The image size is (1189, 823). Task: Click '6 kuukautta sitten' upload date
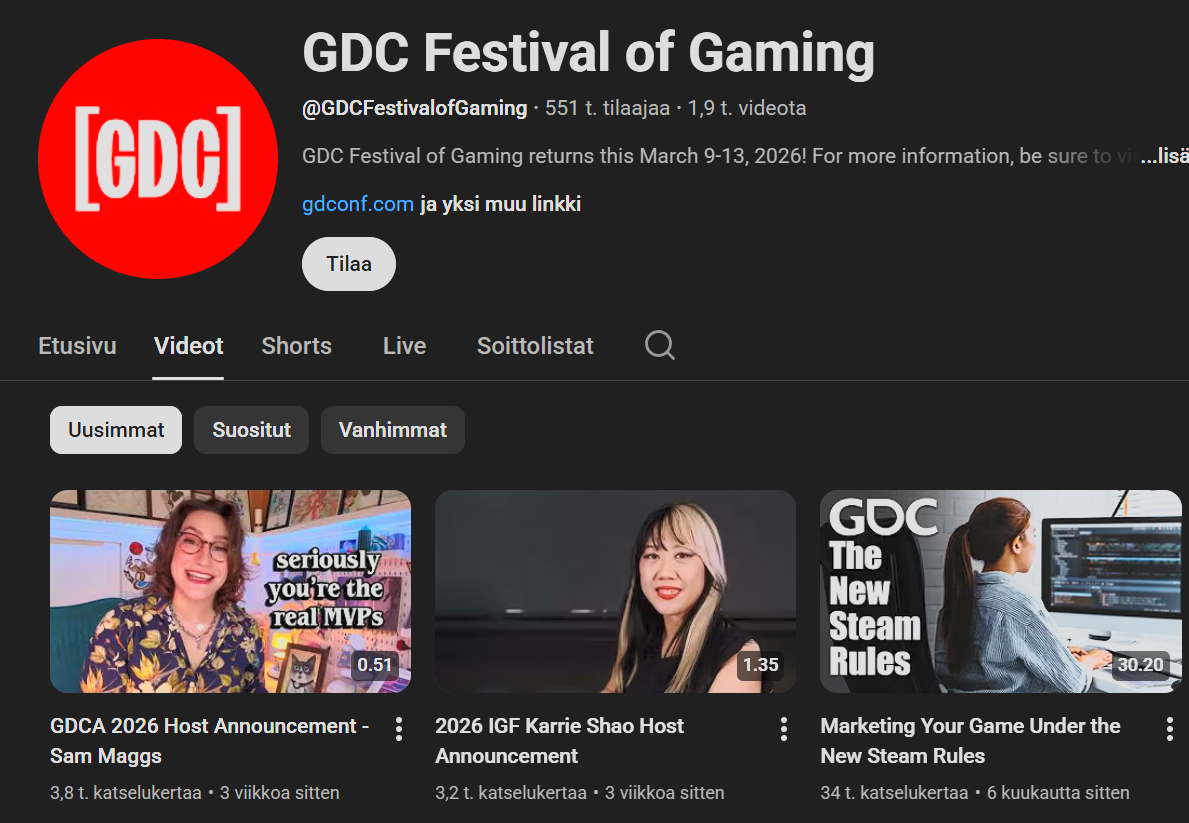[1058, 793]
